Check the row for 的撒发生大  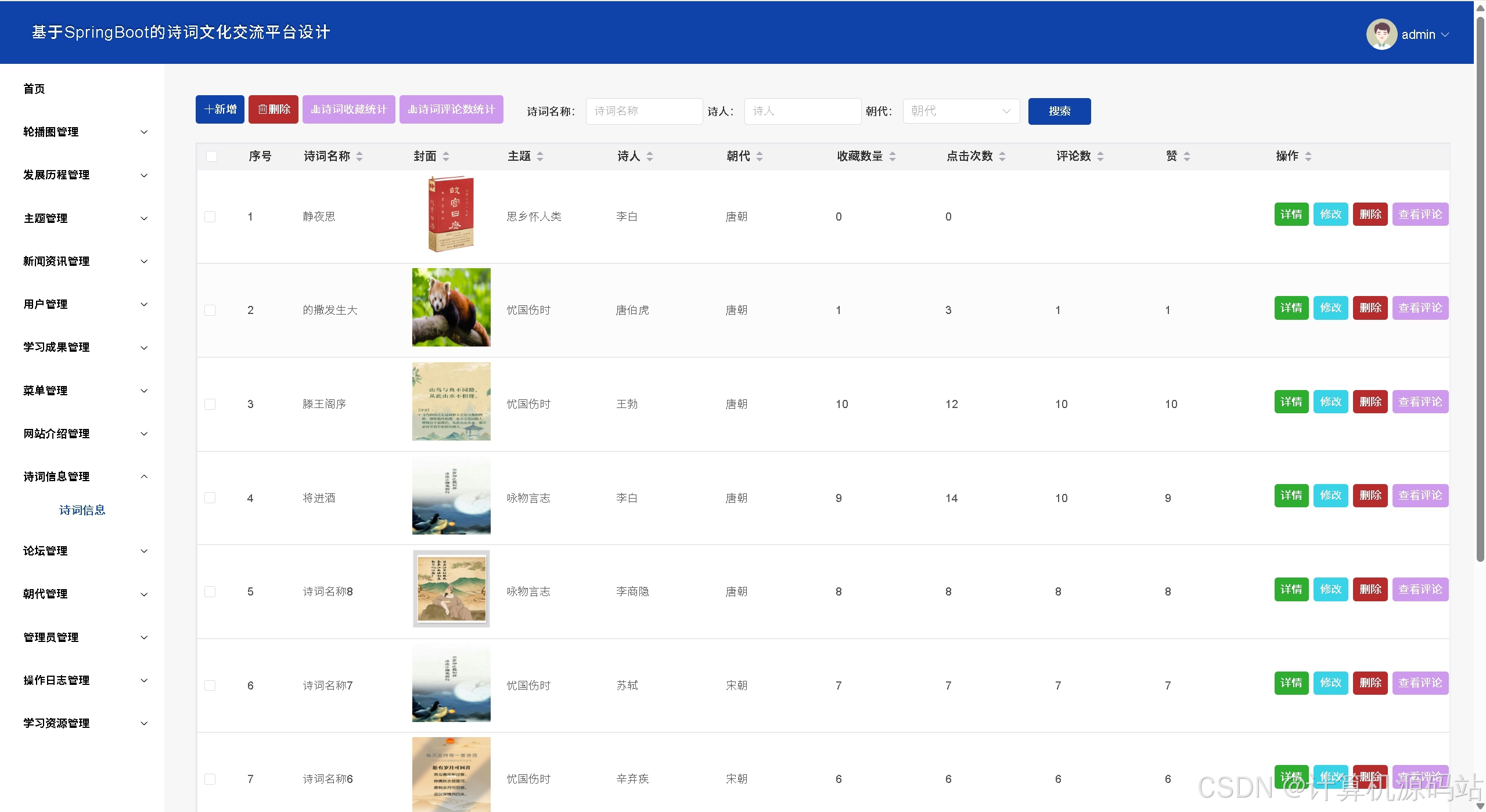point(210,310)
